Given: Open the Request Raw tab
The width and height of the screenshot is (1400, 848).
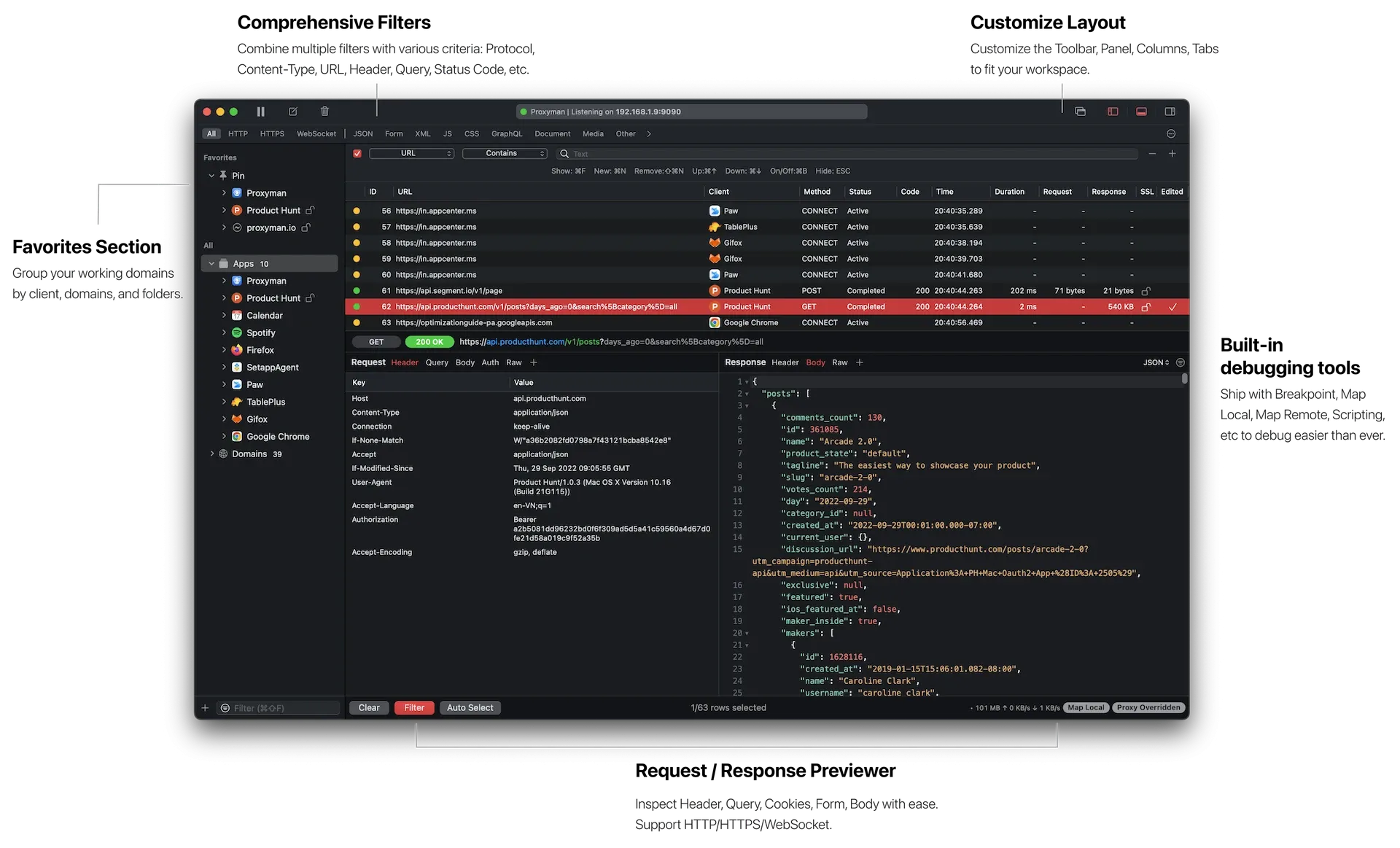Looking at the screenshot, I should pyautogui.click(x=514, y=362).
